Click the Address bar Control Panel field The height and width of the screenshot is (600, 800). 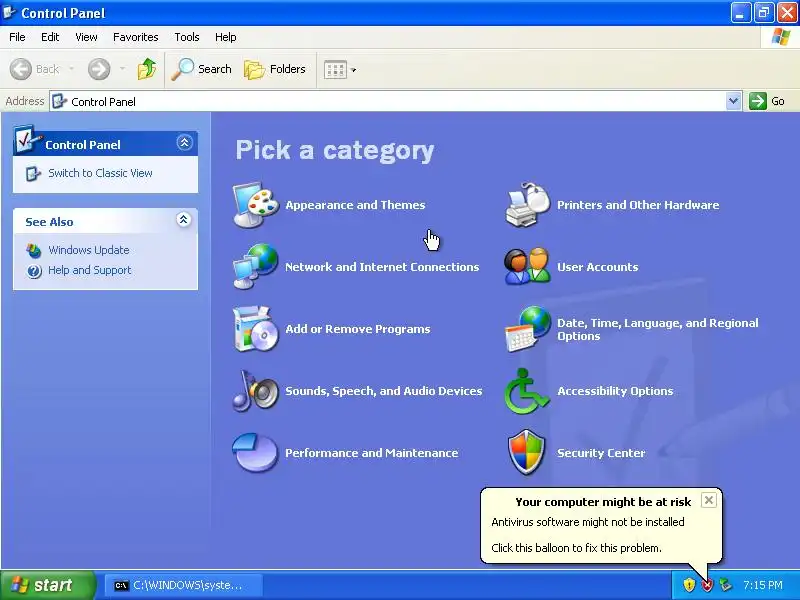395,101
